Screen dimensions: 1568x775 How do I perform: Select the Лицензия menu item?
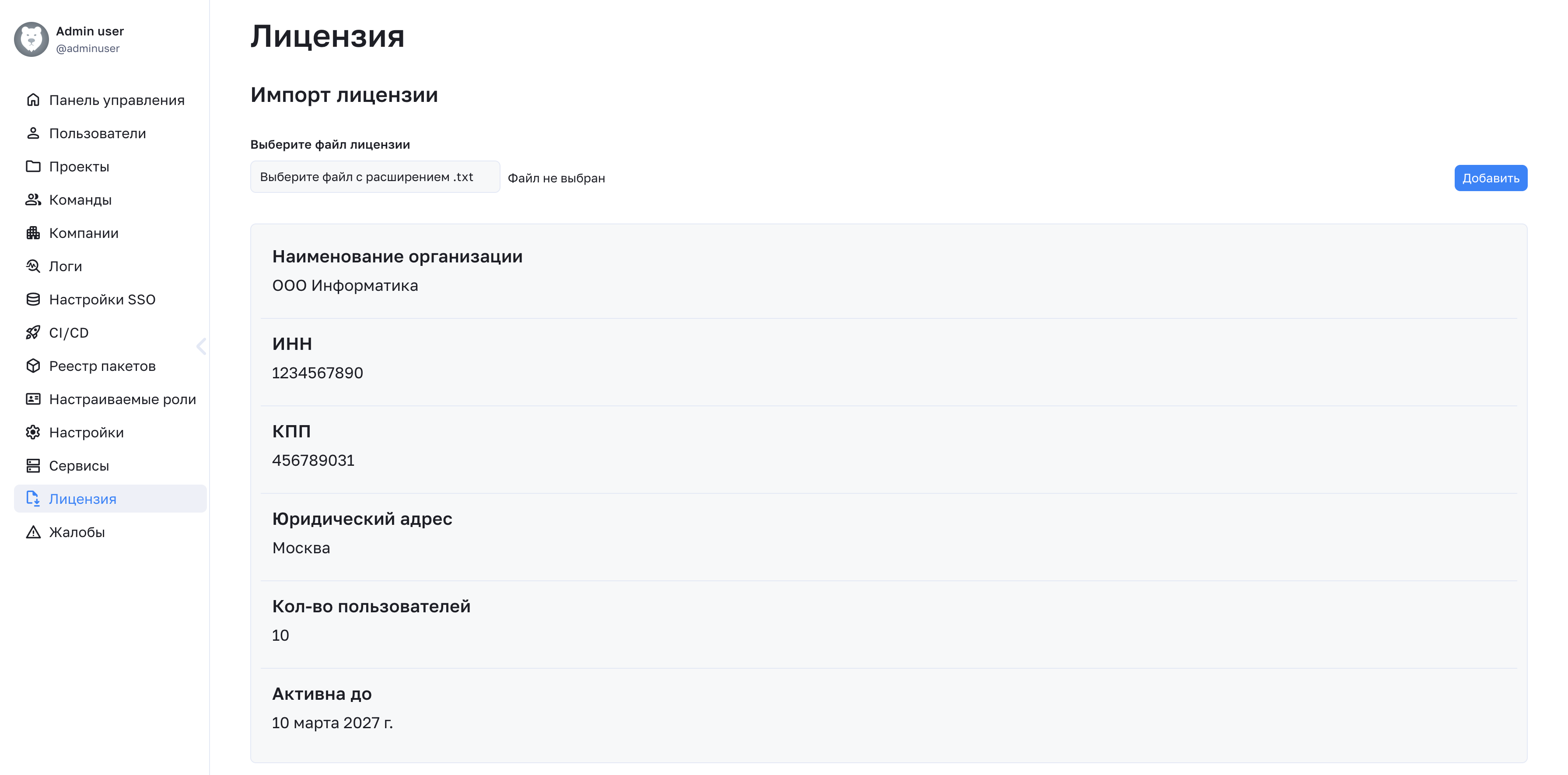coord(82,499)
